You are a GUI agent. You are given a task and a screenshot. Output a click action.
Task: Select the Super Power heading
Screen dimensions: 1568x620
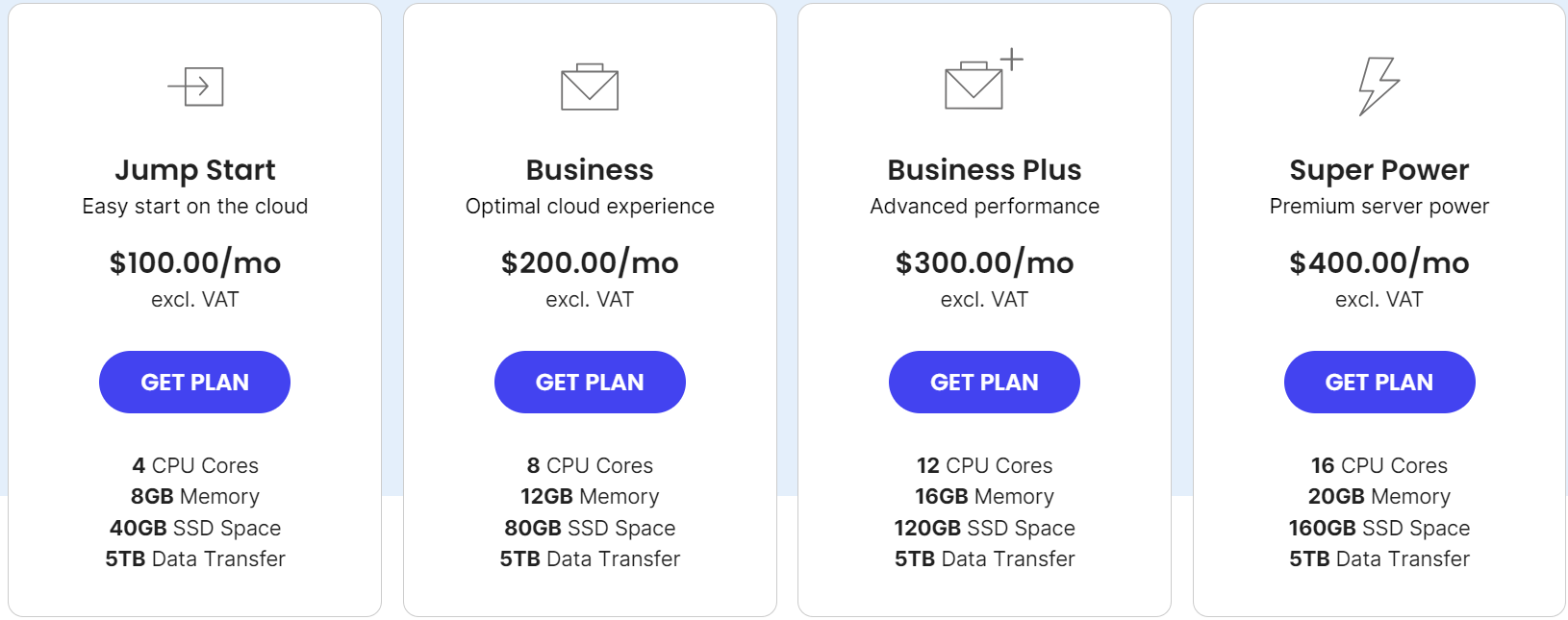[1379, 170]
